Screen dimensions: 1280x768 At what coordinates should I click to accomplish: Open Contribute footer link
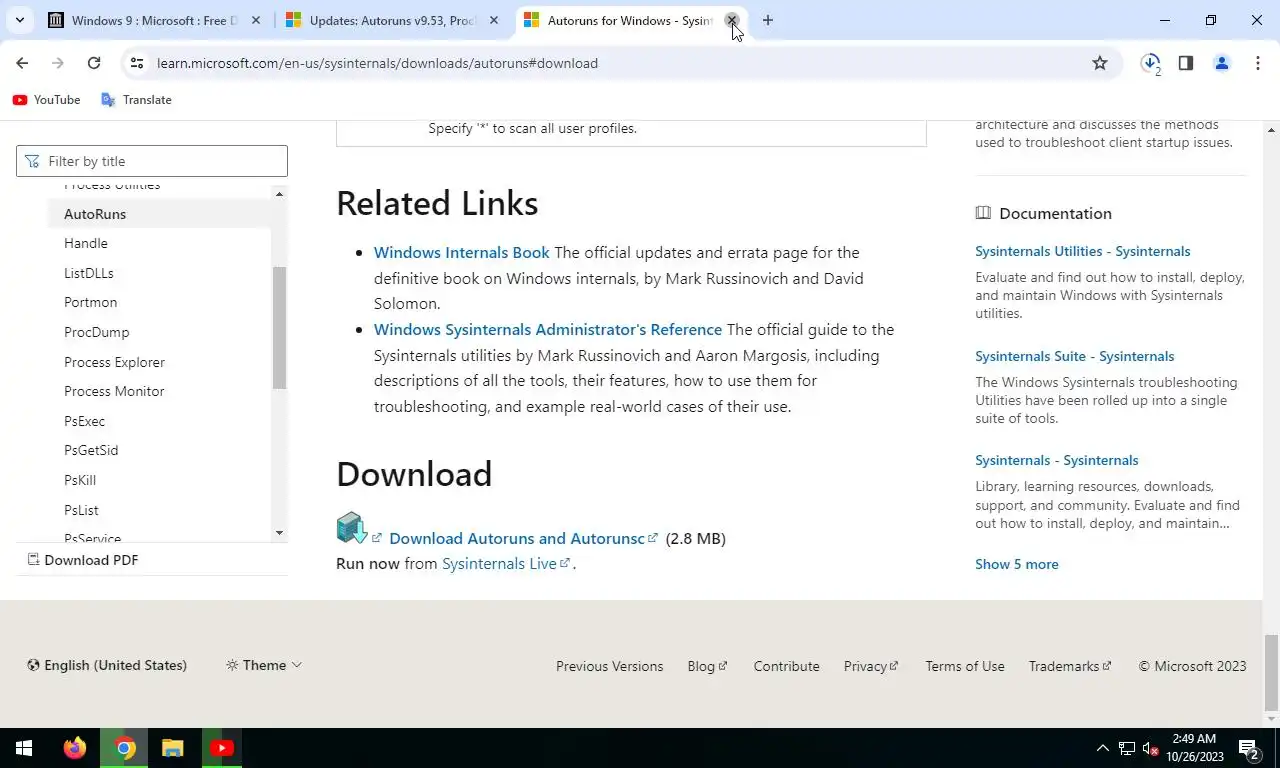[786, 666]
